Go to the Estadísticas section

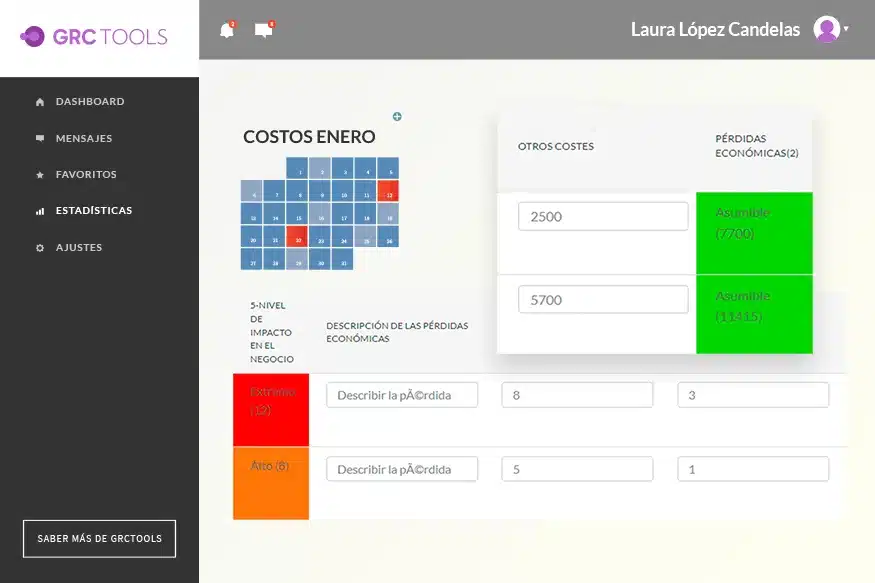93,211
